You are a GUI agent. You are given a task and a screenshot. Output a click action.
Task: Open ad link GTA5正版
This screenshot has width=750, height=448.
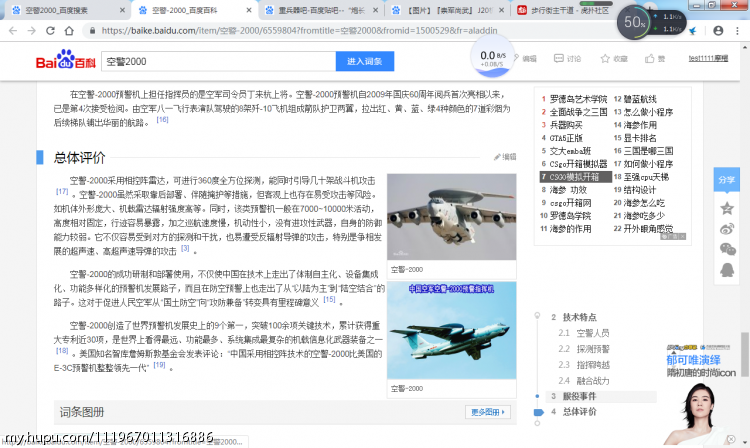click(566, 138)
